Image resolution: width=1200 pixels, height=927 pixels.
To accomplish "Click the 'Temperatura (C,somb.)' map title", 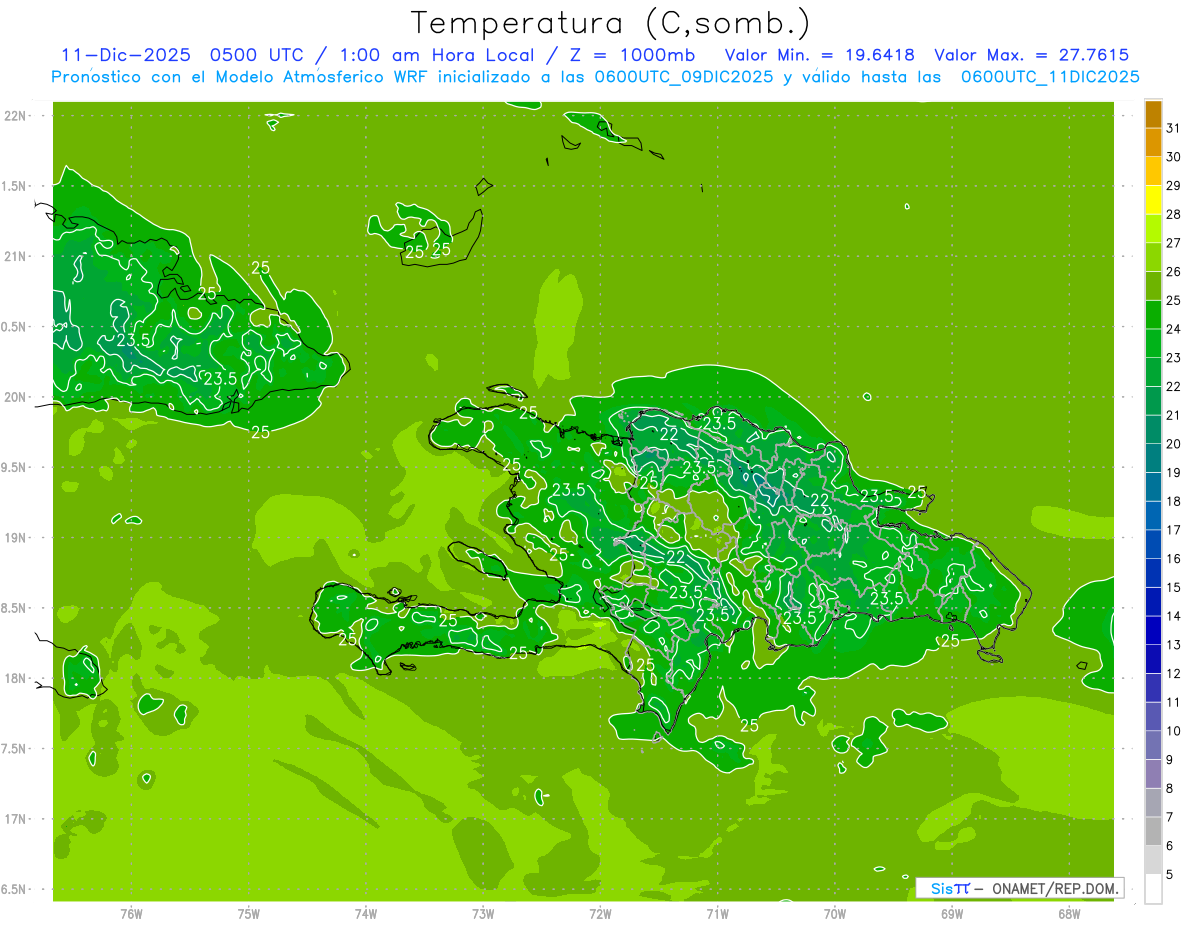I will tap(610, 24).
